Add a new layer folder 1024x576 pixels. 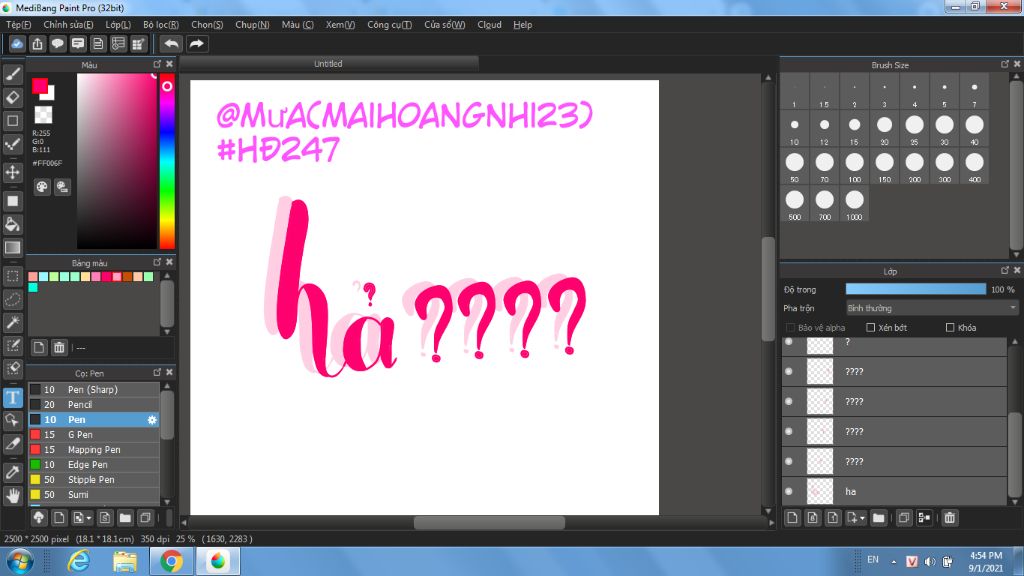(x=878, y=518)
